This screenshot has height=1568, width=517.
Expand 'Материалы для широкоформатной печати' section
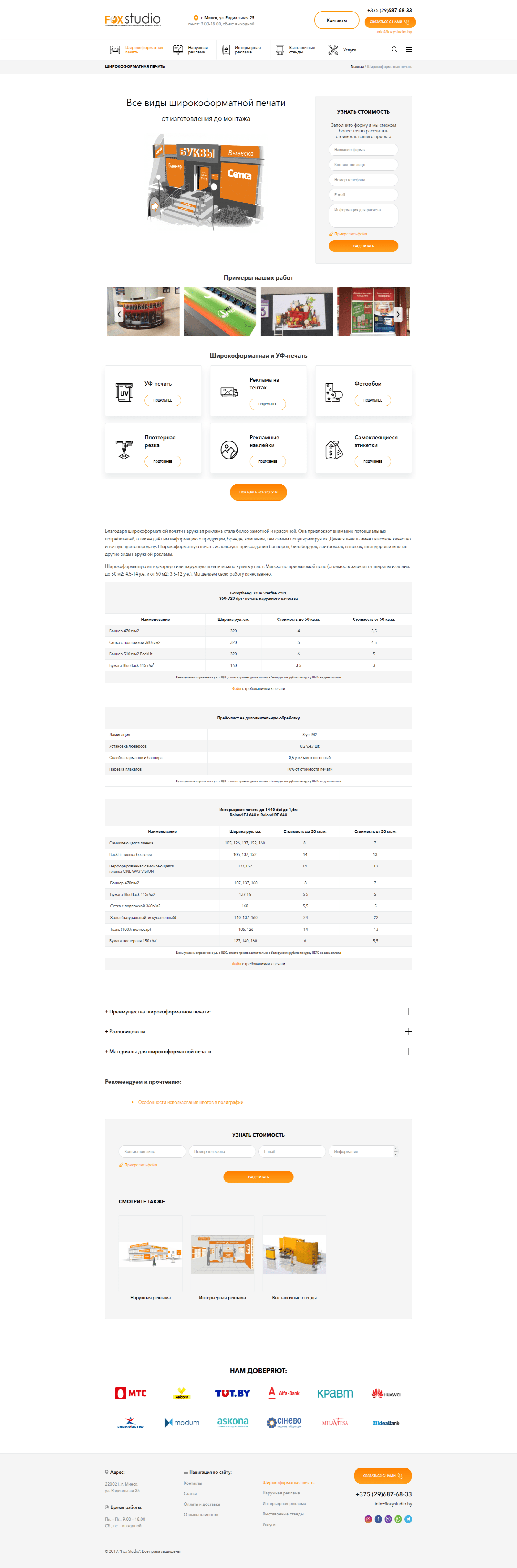[258, 1052]
